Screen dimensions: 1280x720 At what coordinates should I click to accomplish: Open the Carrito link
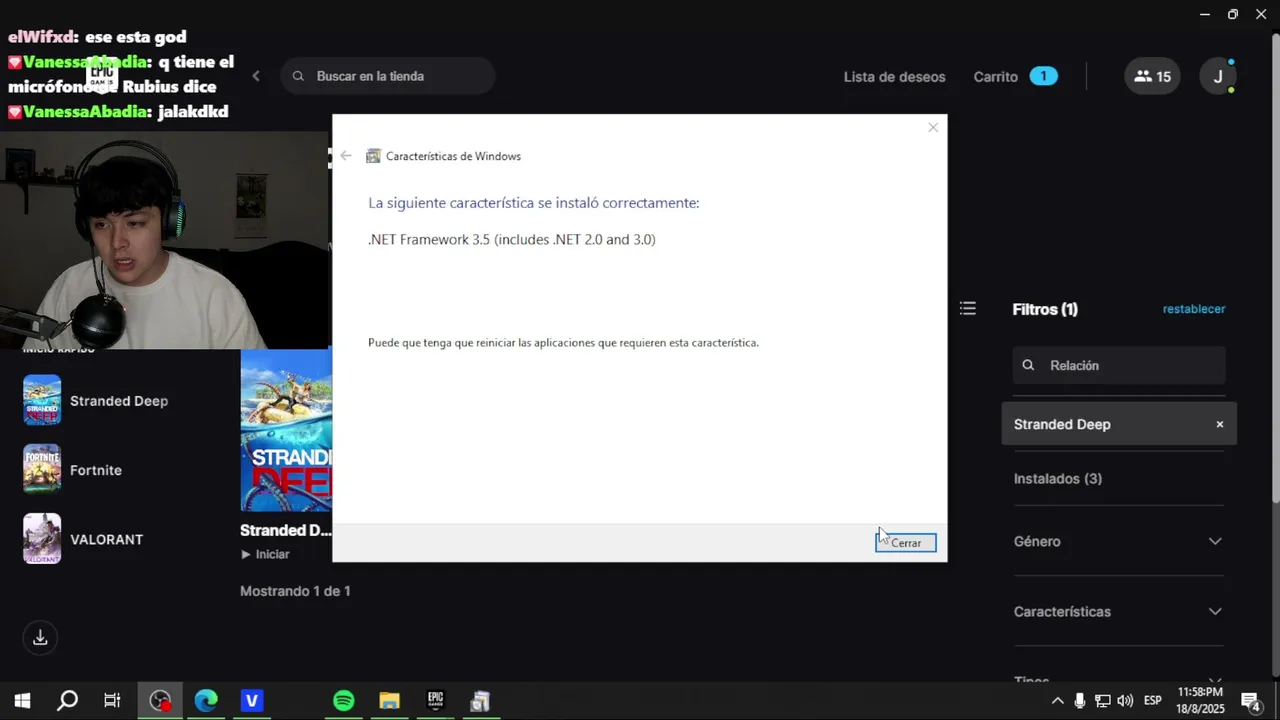tap(996, 77)
